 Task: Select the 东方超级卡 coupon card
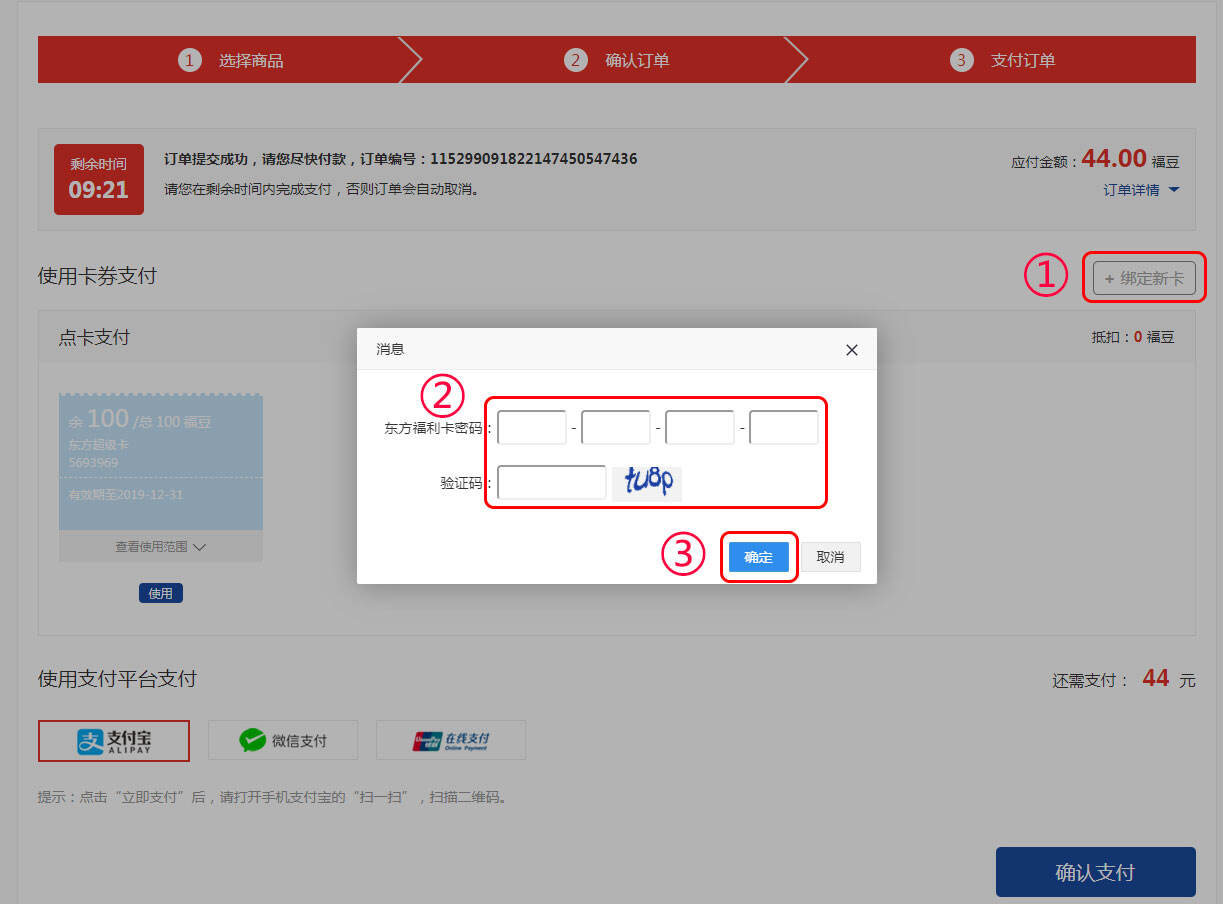tap(160, 460)
